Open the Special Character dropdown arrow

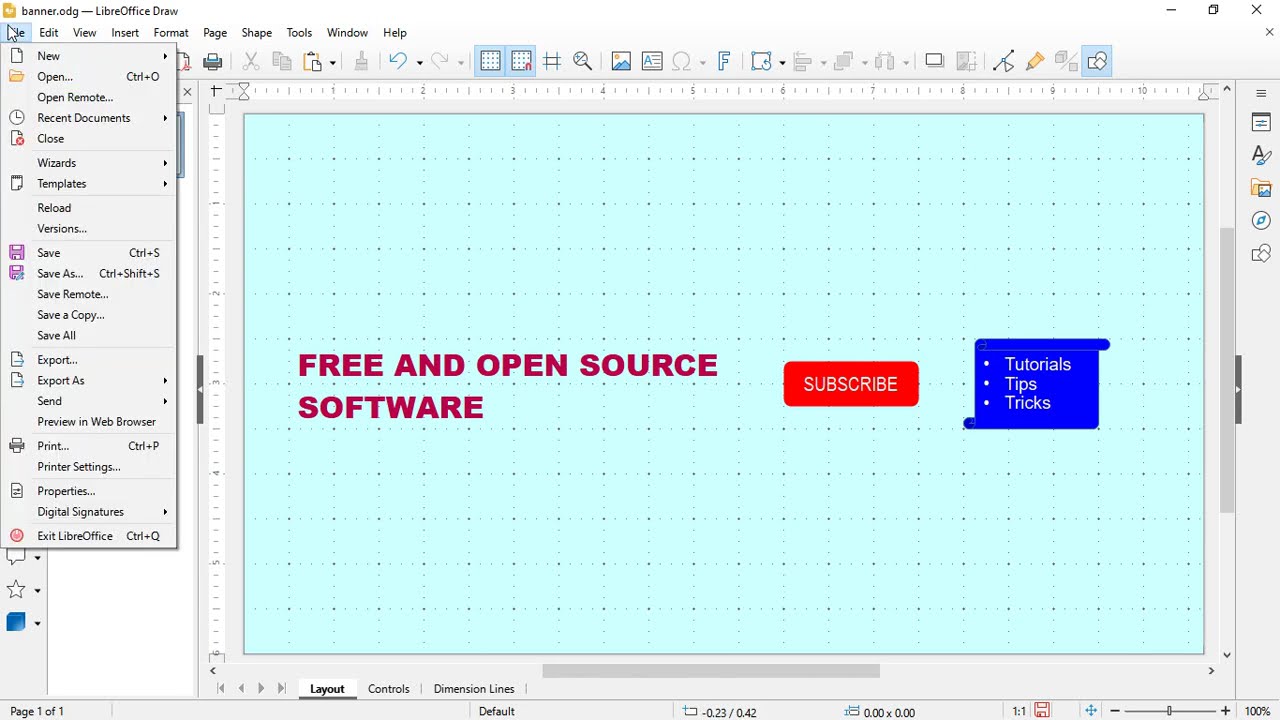click(x=702, y=62)
